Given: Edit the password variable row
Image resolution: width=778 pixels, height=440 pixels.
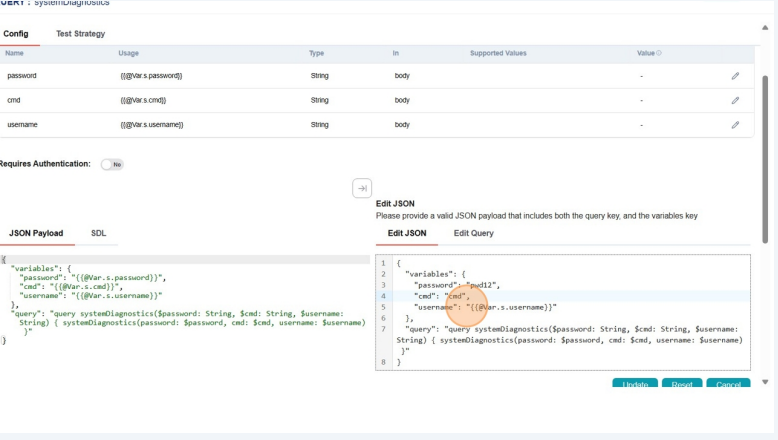Looking at the screenshot, I should tap(735, 75).
